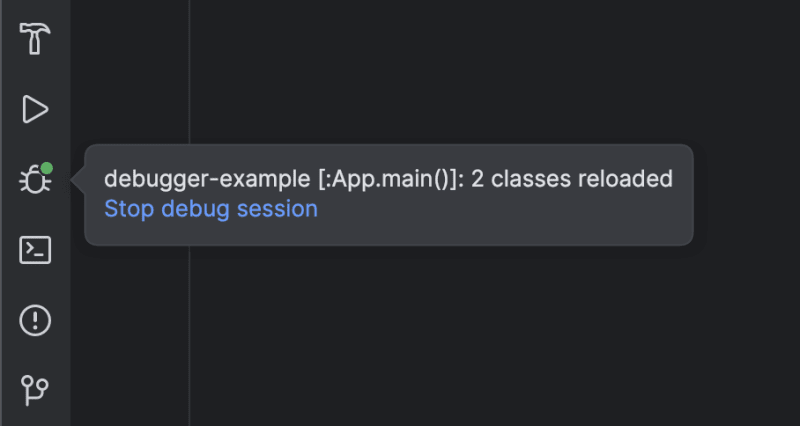
Task: Open the Terminal tool window
Action: coord(35,250)
